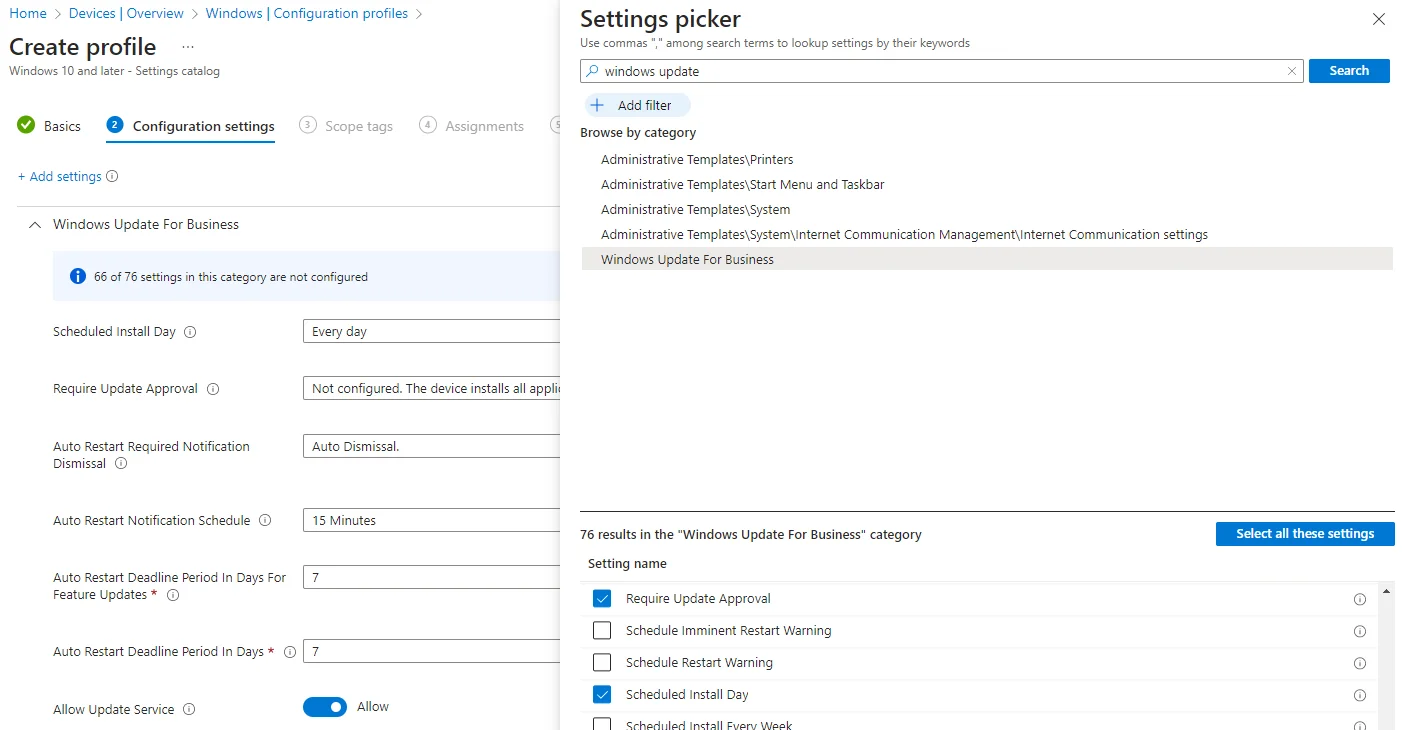
Task: Info icon for Auto Restart Required Notification Dismissal
Action: (x=121, y=464)
